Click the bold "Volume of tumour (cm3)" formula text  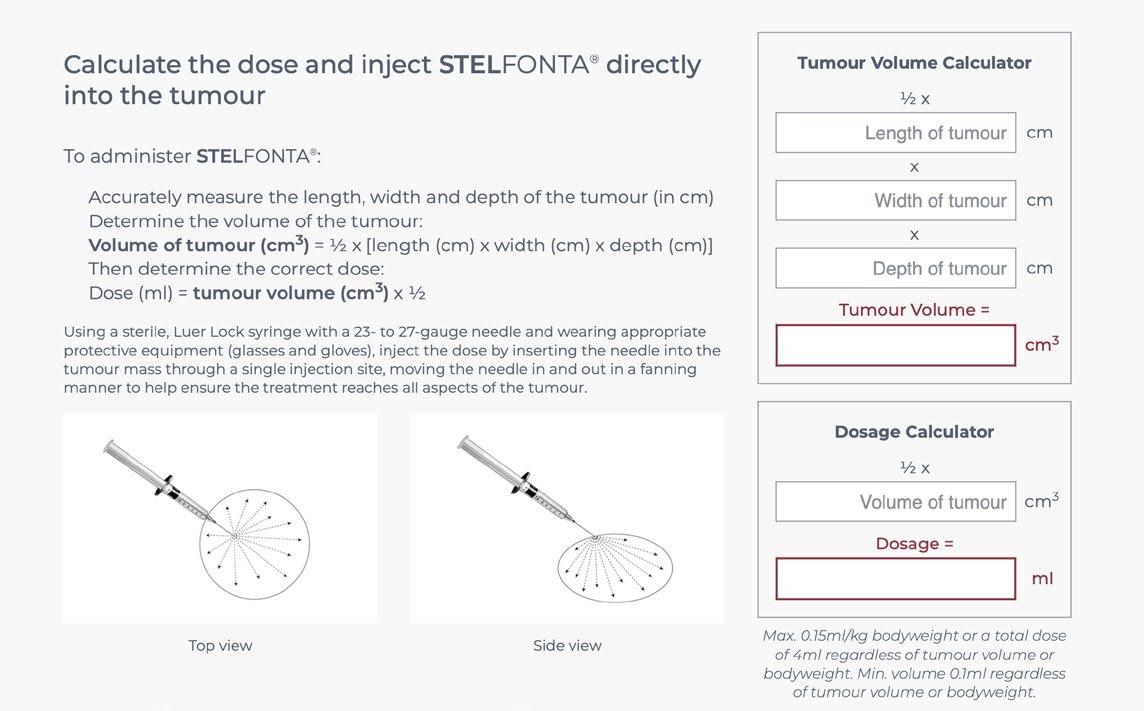click(198, 245)
